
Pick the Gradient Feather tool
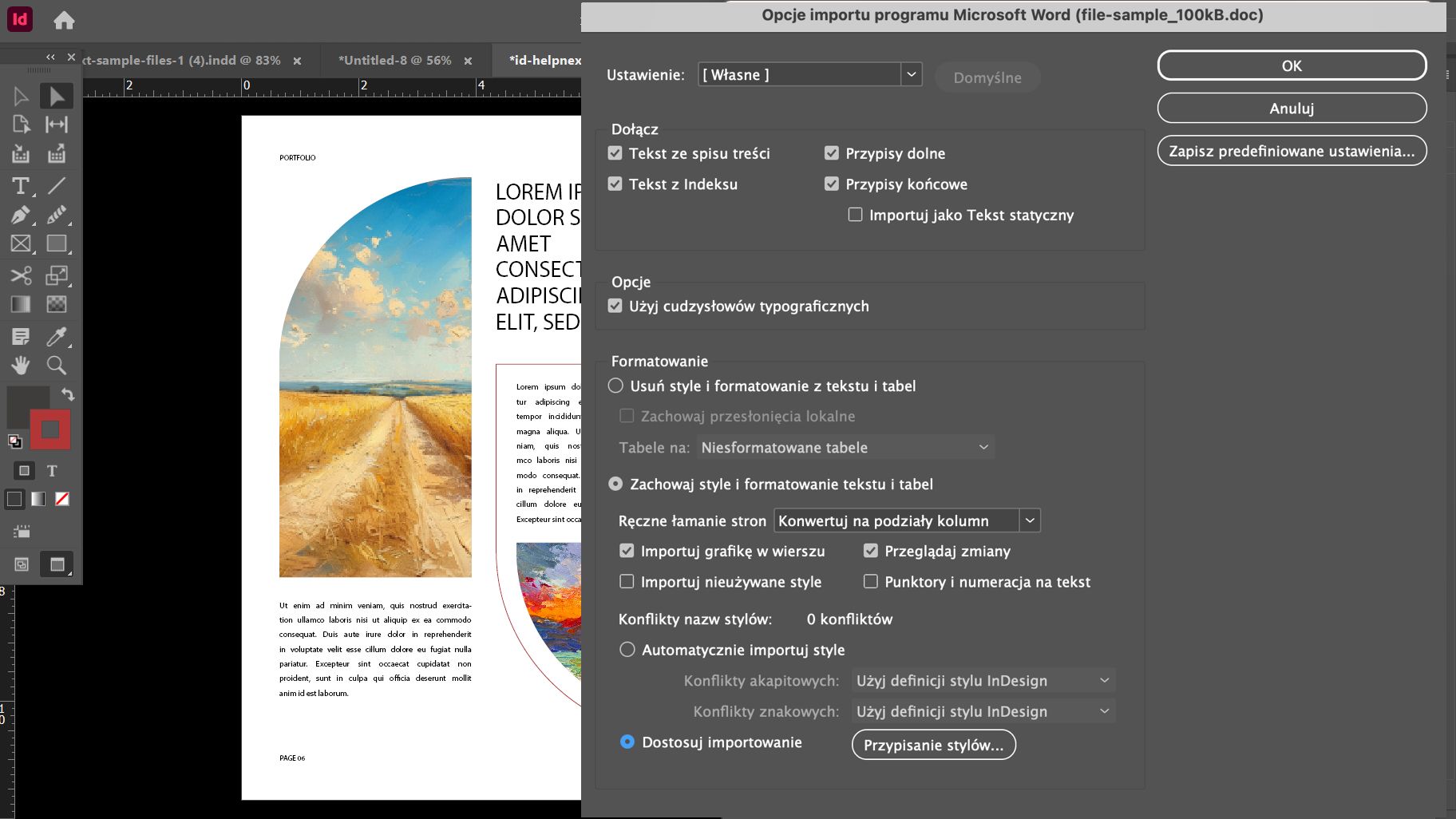tap(57, 304)
